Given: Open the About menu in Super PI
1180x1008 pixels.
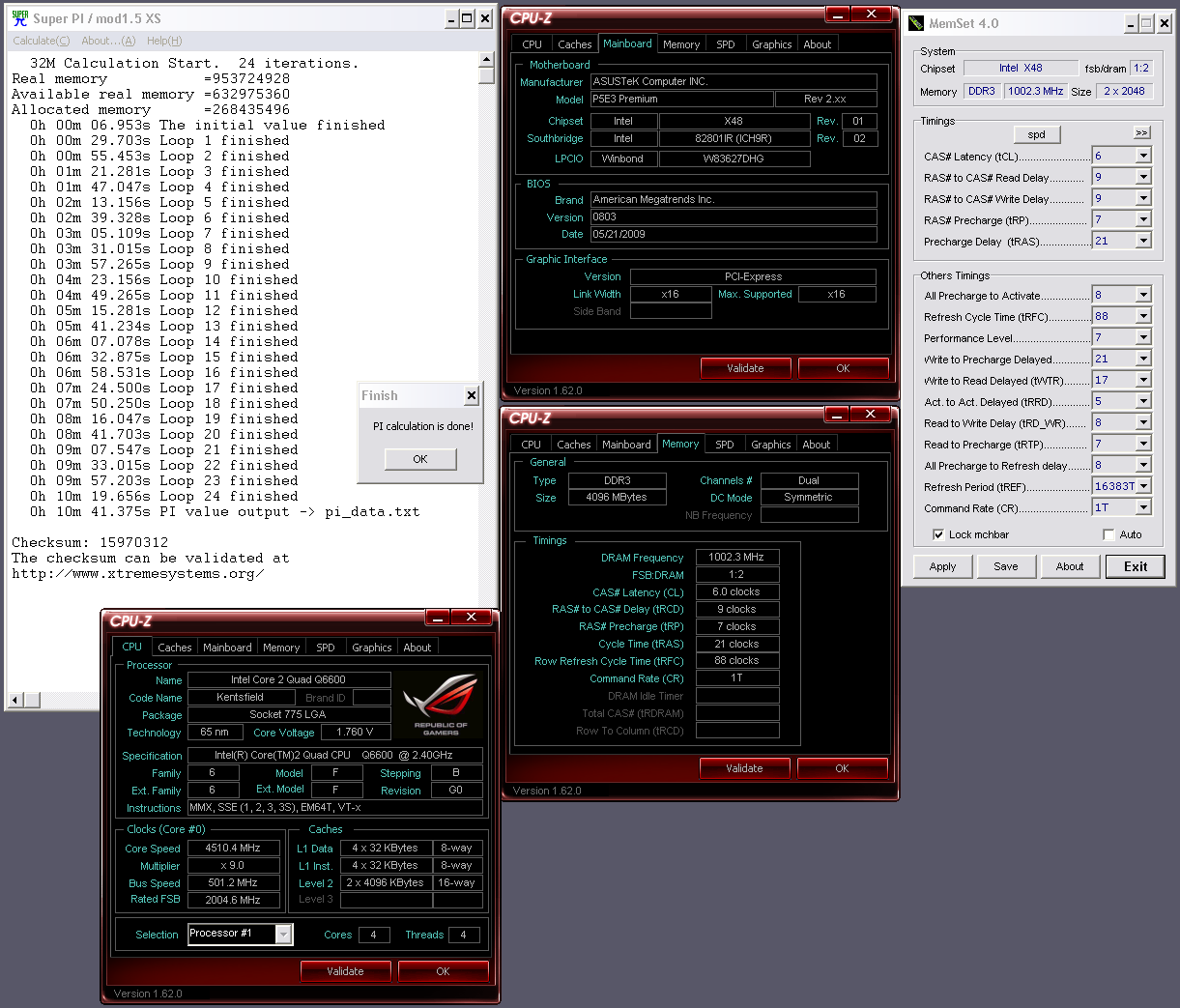Looking at the screenshot, I should pyautogui.click(x=108, y=41).
